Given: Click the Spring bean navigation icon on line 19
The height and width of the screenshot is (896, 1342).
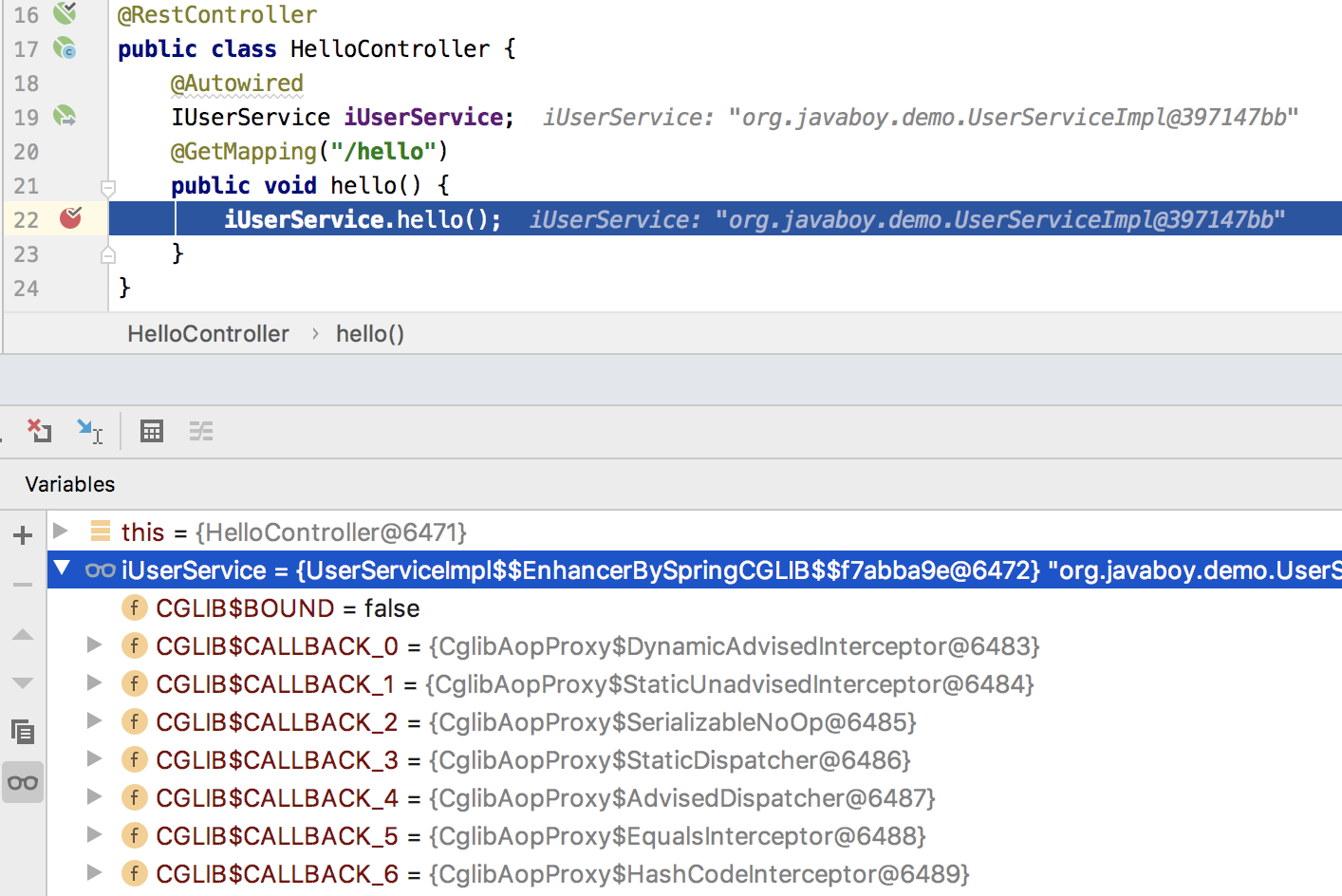Looking at the screenshot, I should click(65, 117).
